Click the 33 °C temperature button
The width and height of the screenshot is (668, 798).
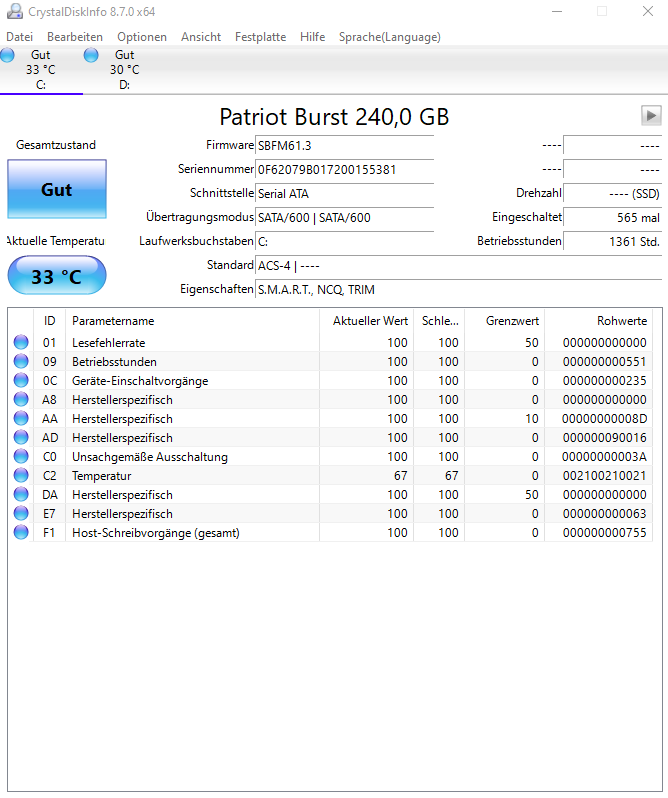pos(57,276)
